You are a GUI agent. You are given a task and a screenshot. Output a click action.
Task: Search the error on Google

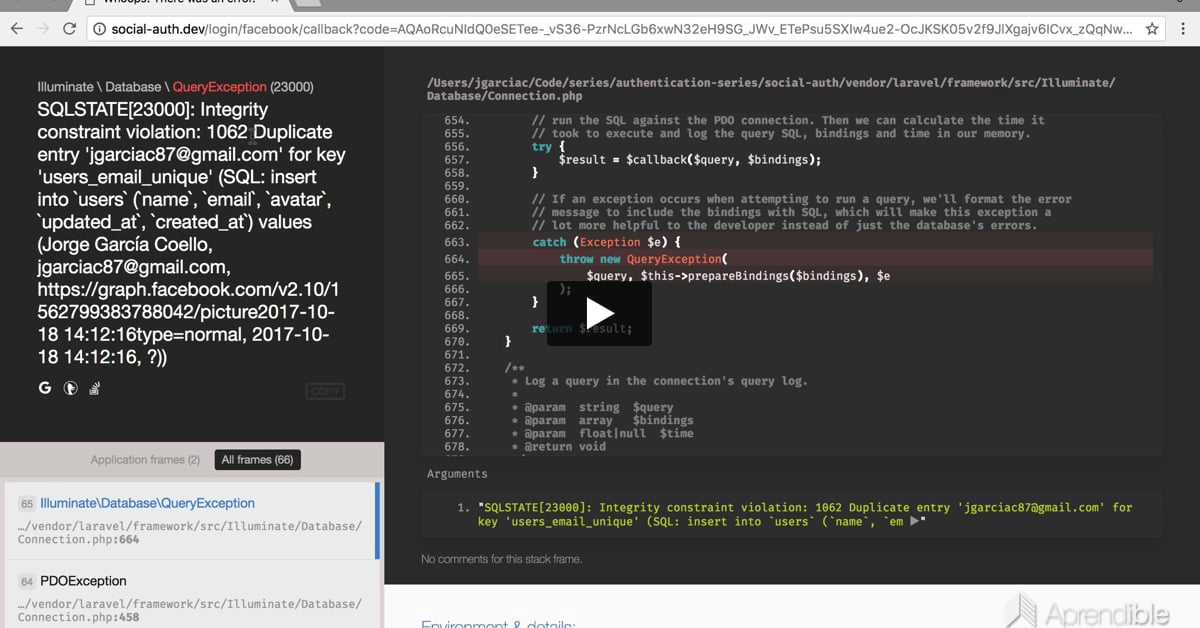(x=45, y=388)
